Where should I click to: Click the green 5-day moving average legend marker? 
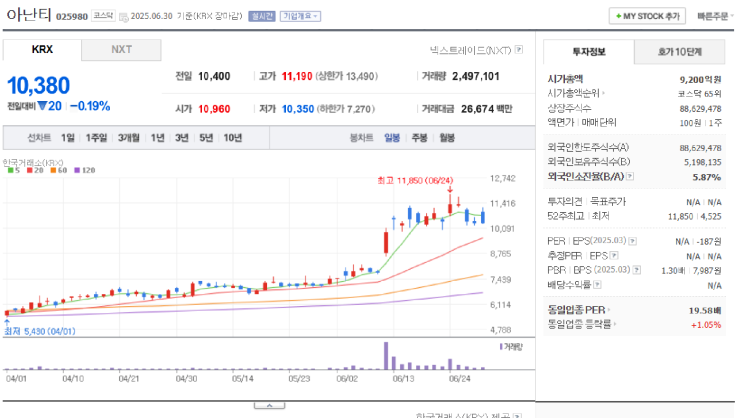tap(10, 171)
